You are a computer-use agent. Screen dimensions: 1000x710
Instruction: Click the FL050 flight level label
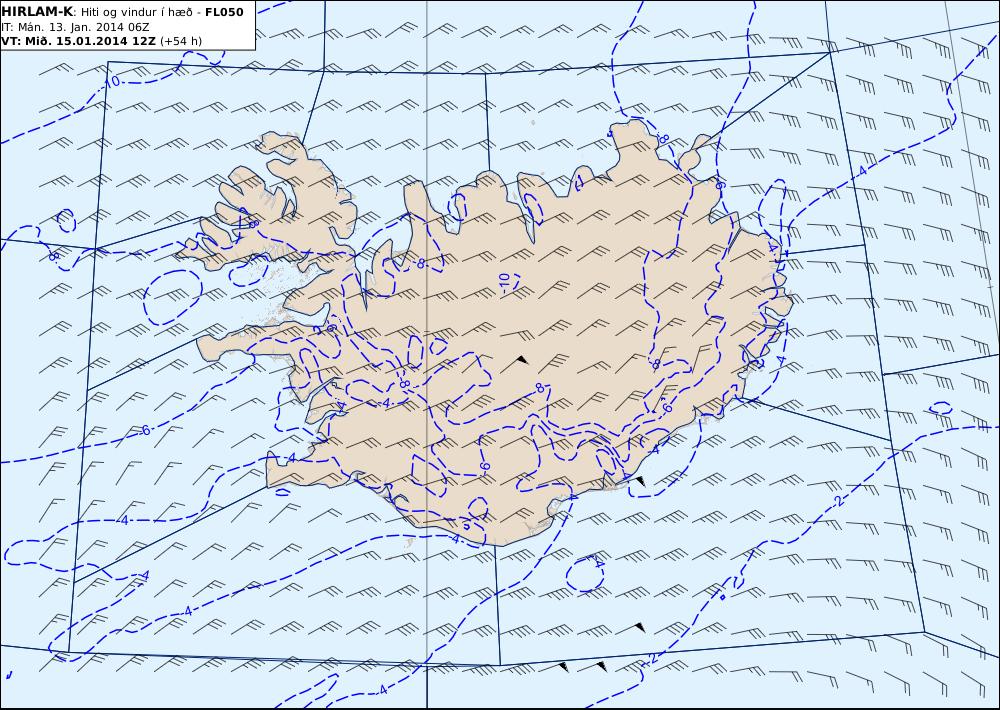coord(224,11)
